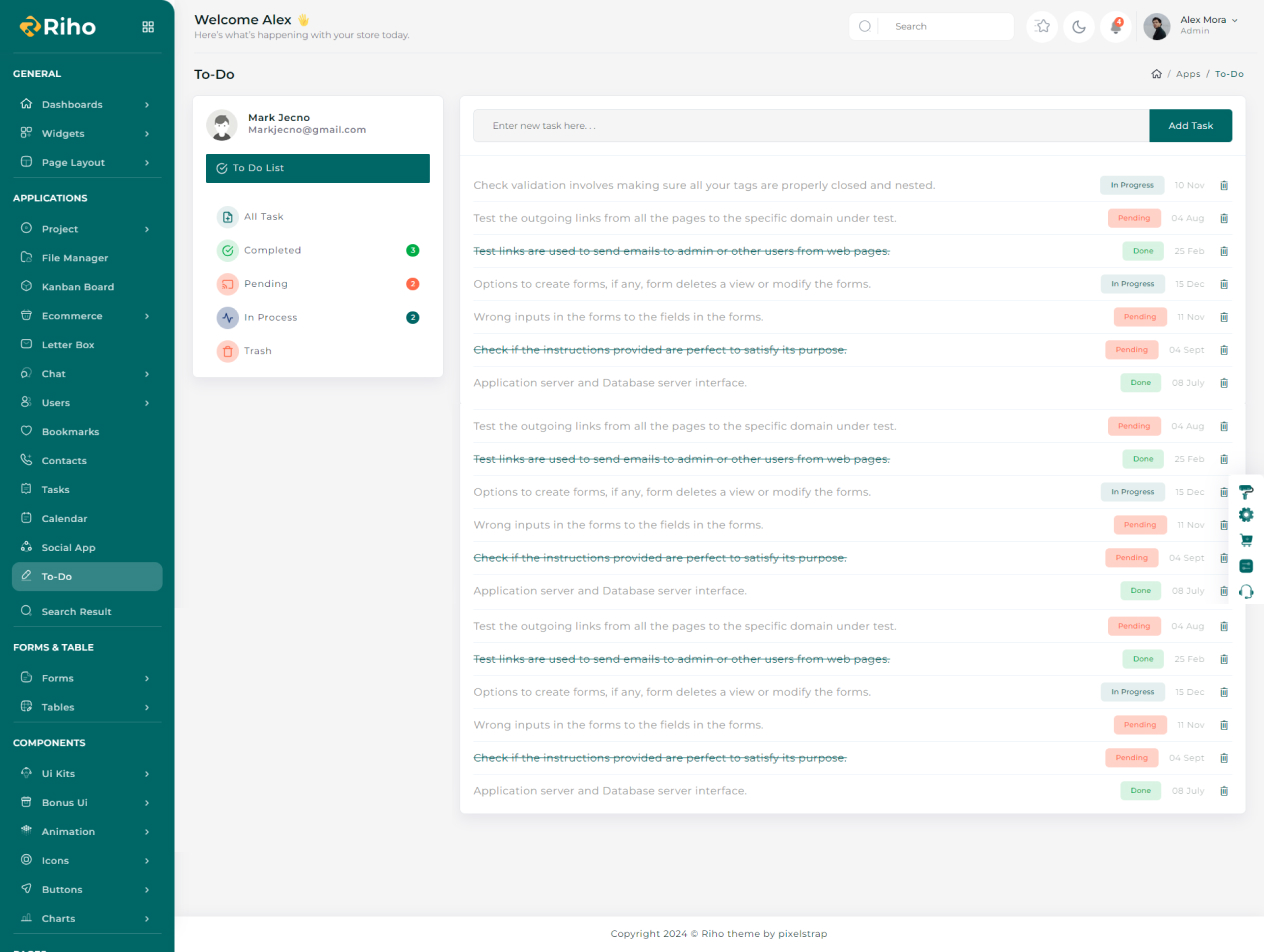Delete the 'Check validation' task using trash icon
Viewport: 1264px width, 952px height.
point(1223,185)
